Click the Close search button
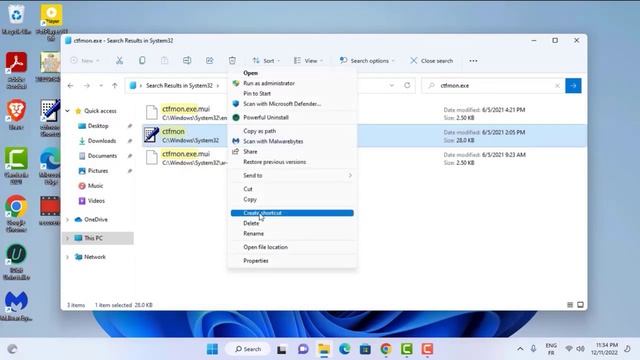 tap(431, 60)
